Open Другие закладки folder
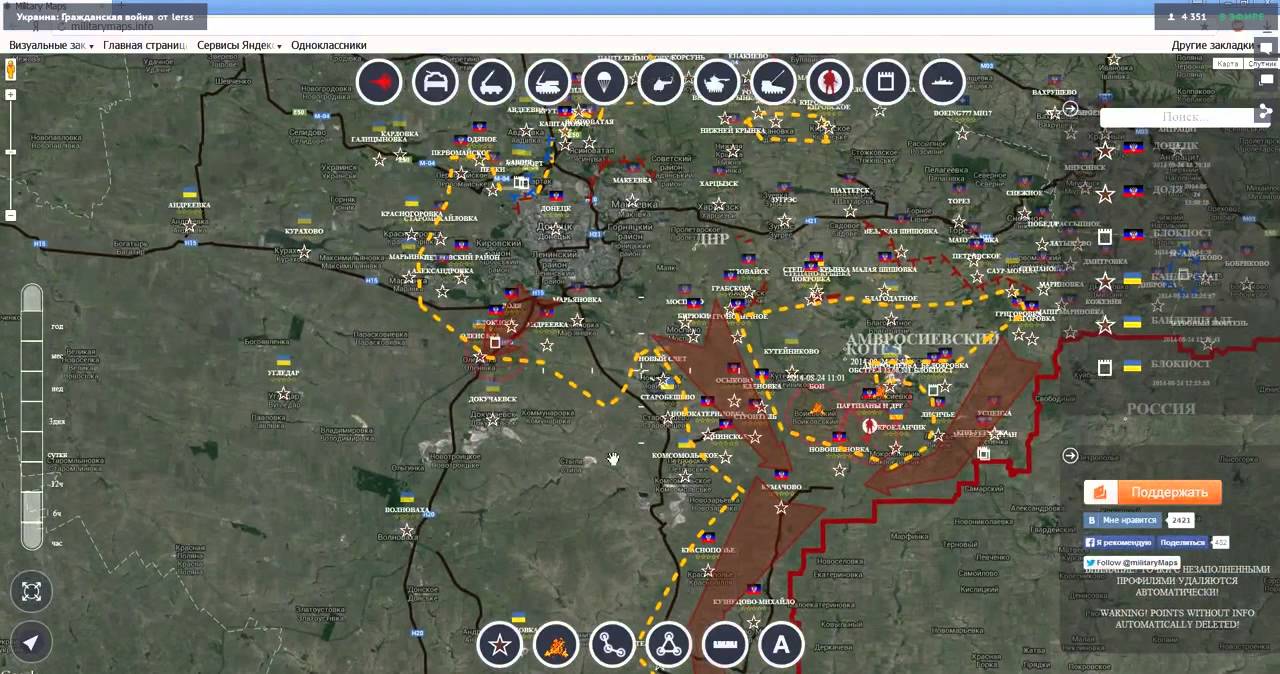1280x674 pixels. tap(1214, 45)
